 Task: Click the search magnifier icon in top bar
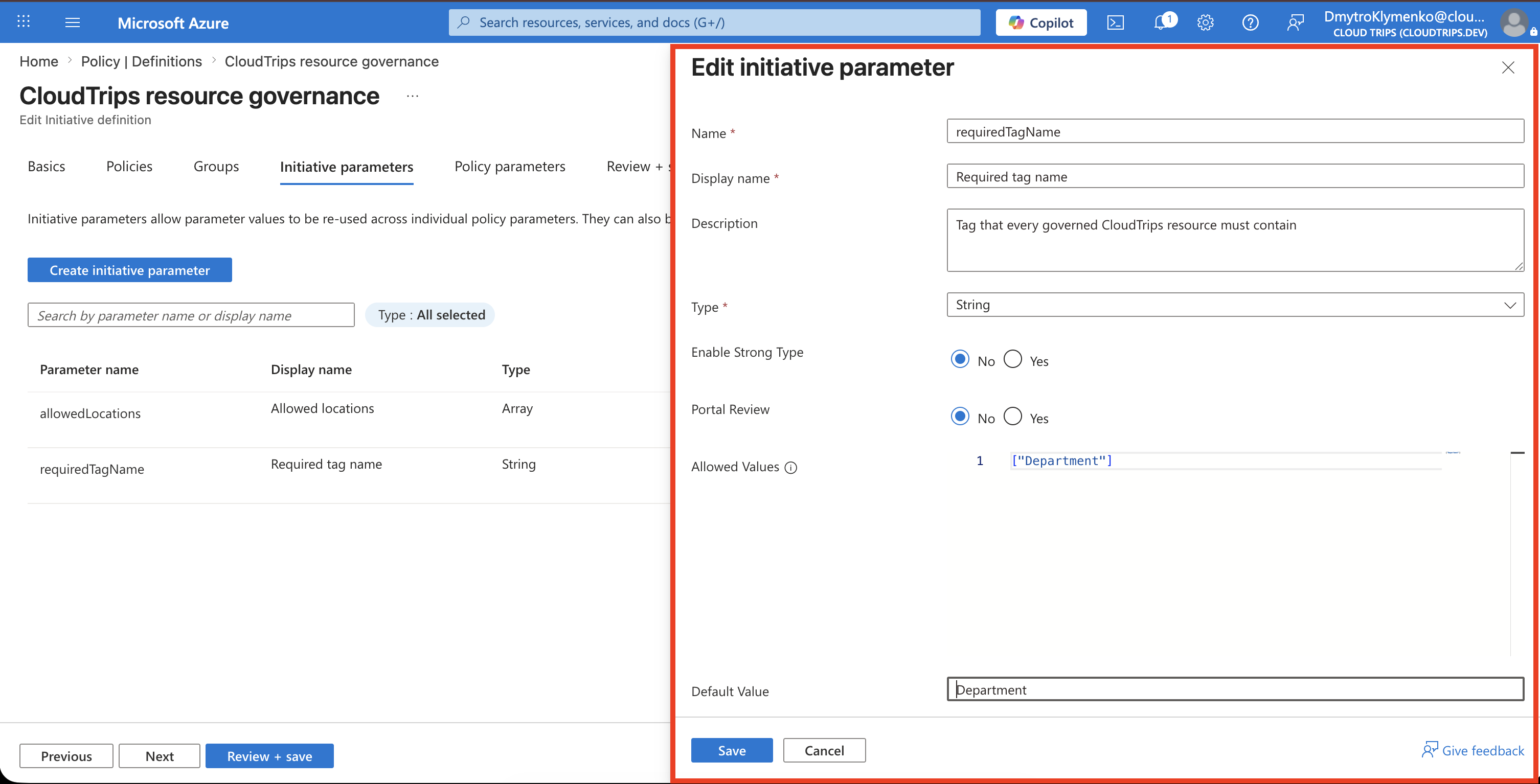(x=463, y=22)
